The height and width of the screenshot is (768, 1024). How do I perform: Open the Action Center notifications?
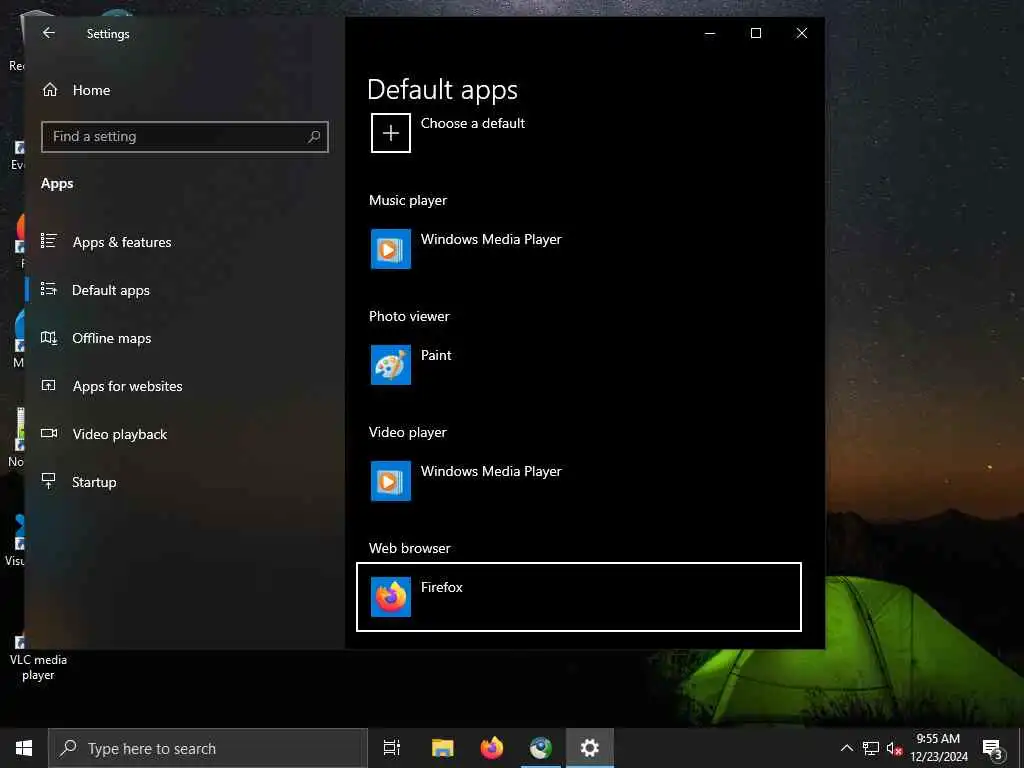tap(993, 748)
